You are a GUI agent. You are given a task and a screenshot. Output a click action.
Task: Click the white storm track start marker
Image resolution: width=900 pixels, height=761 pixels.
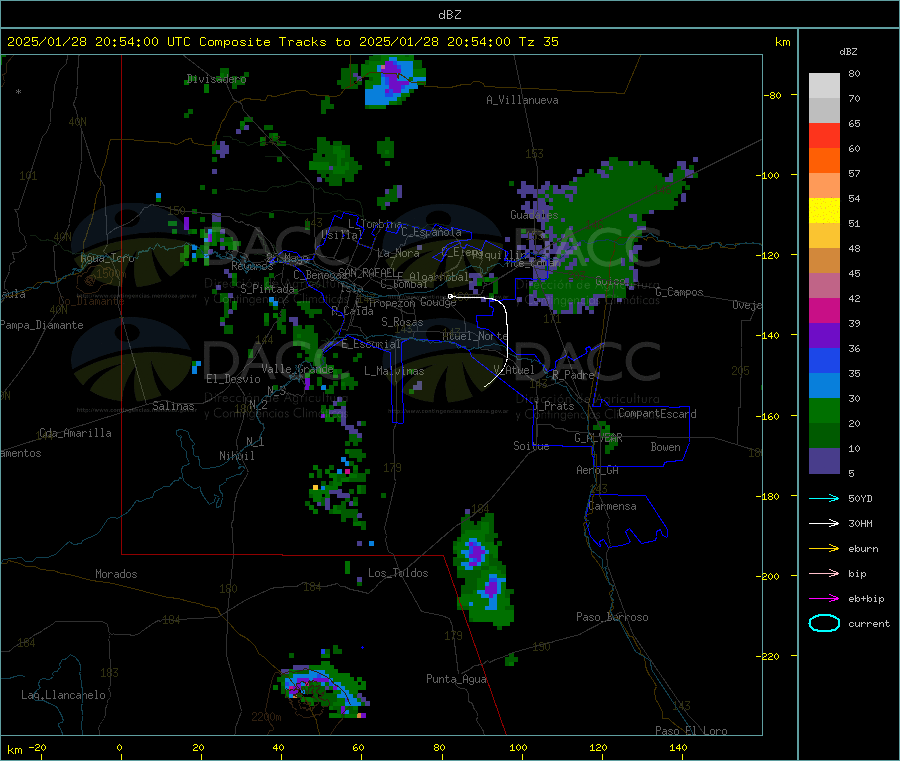451,296
